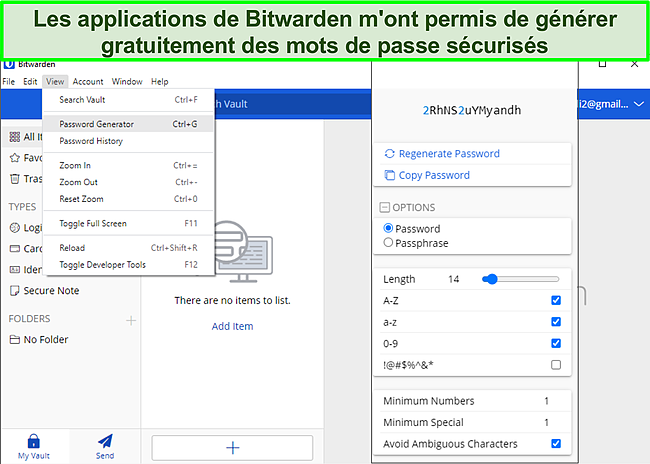Choose Toggle Developer Tools menu entry
This screenshot has width=650, height=464.
129,265
